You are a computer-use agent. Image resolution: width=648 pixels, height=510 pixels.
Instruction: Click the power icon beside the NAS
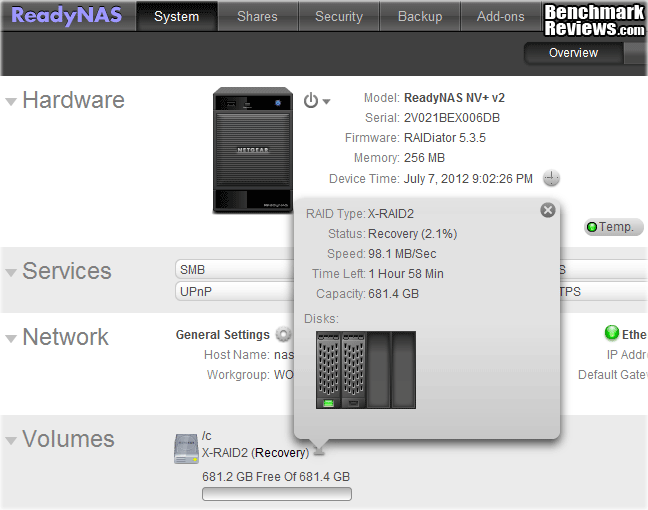[311, 100]
